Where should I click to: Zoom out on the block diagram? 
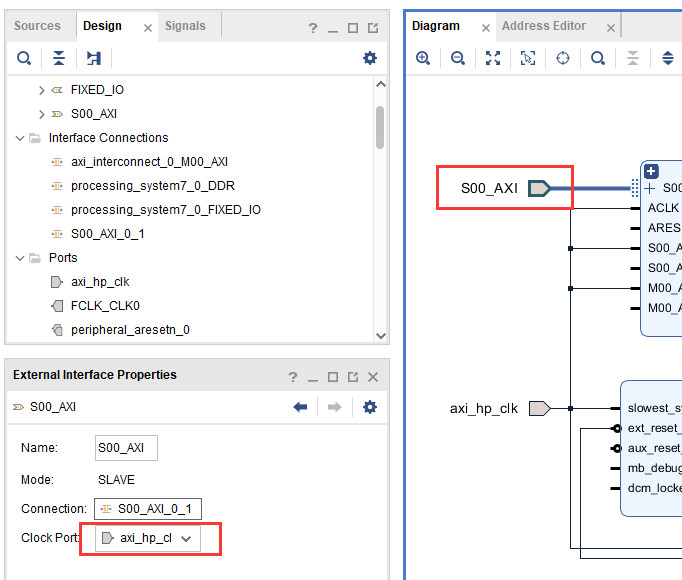tap(458, 58)
